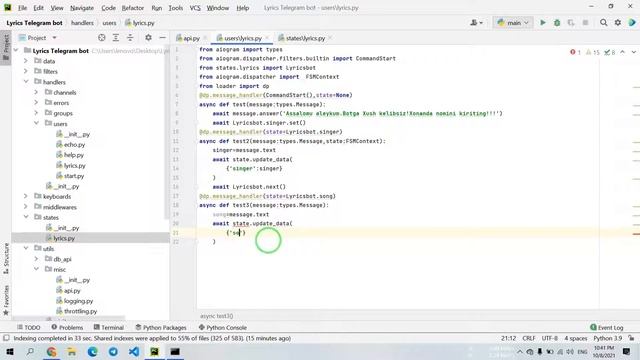Open the user account icon dropdown
This screenshot has height=360, width=640.
[476, 23]
